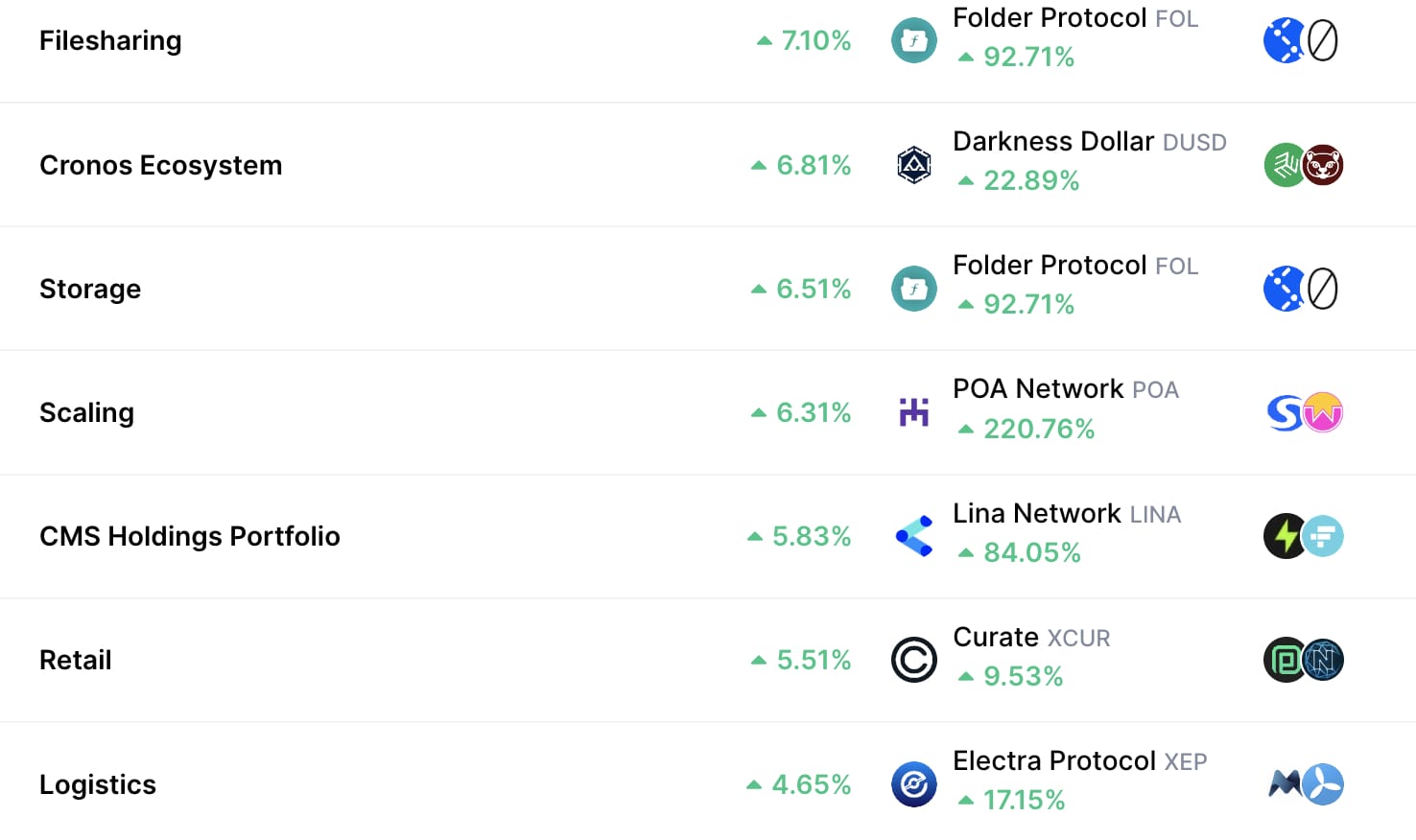Open the Scaling category
The height and width of the screenshot is (840, 1416).
pos(86,412)
